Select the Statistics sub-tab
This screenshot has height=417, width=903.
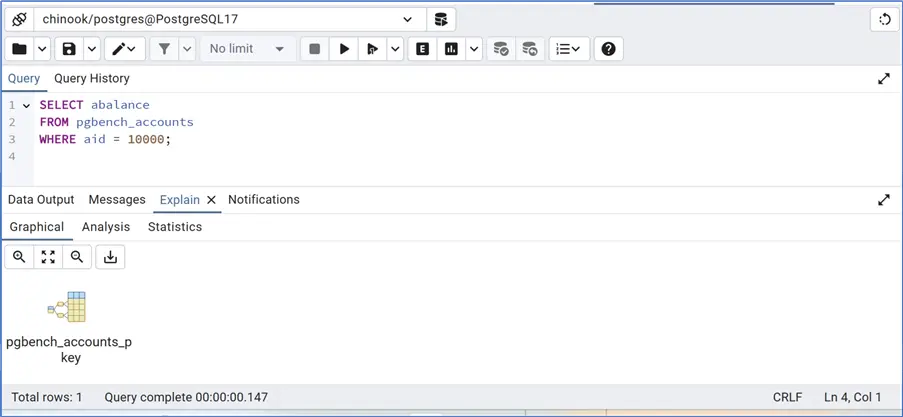[x=175, y=227]
